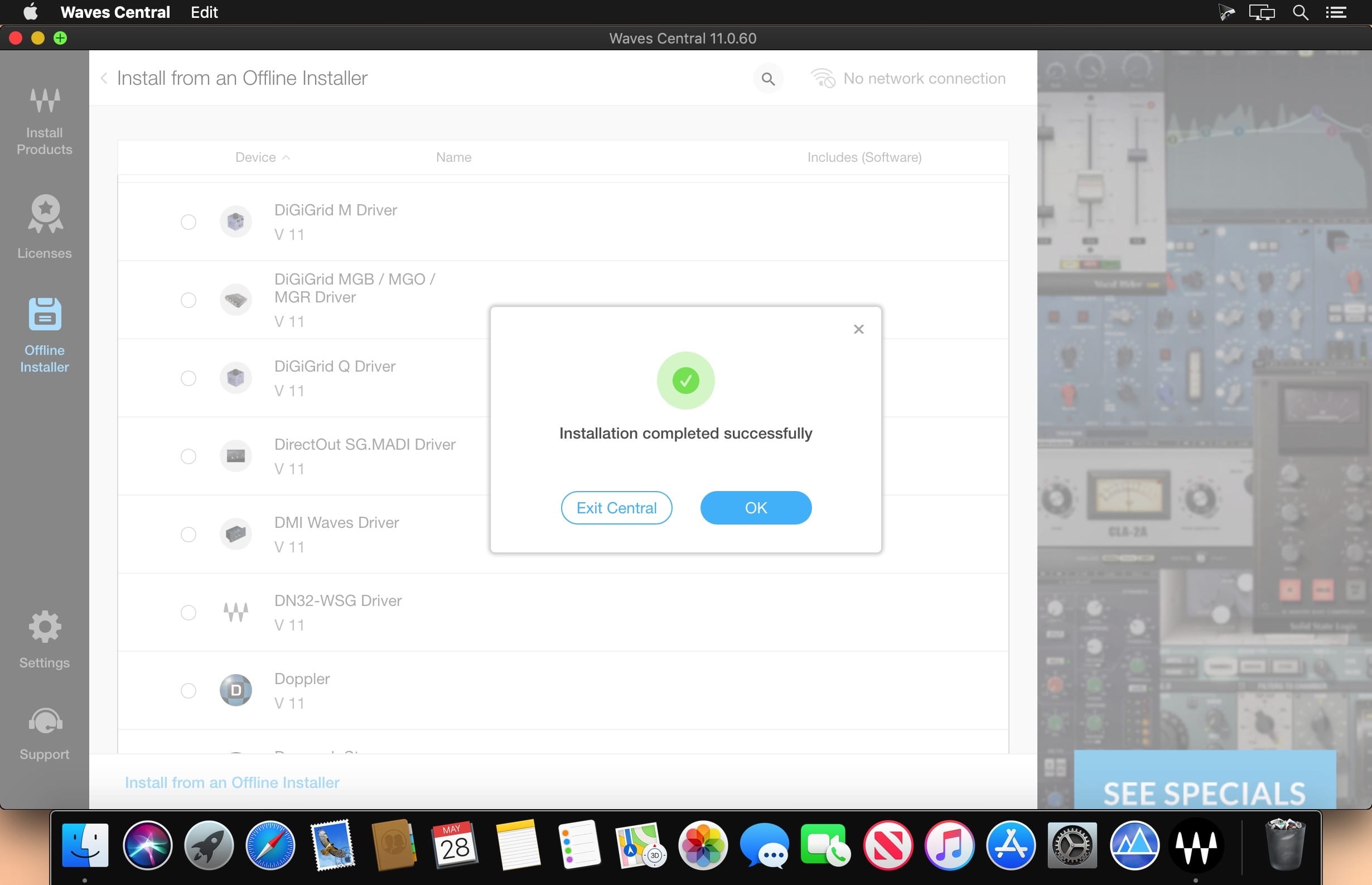Click the Exit Central button
This screenshot has width=1372, height=885.
click(616, 507)
